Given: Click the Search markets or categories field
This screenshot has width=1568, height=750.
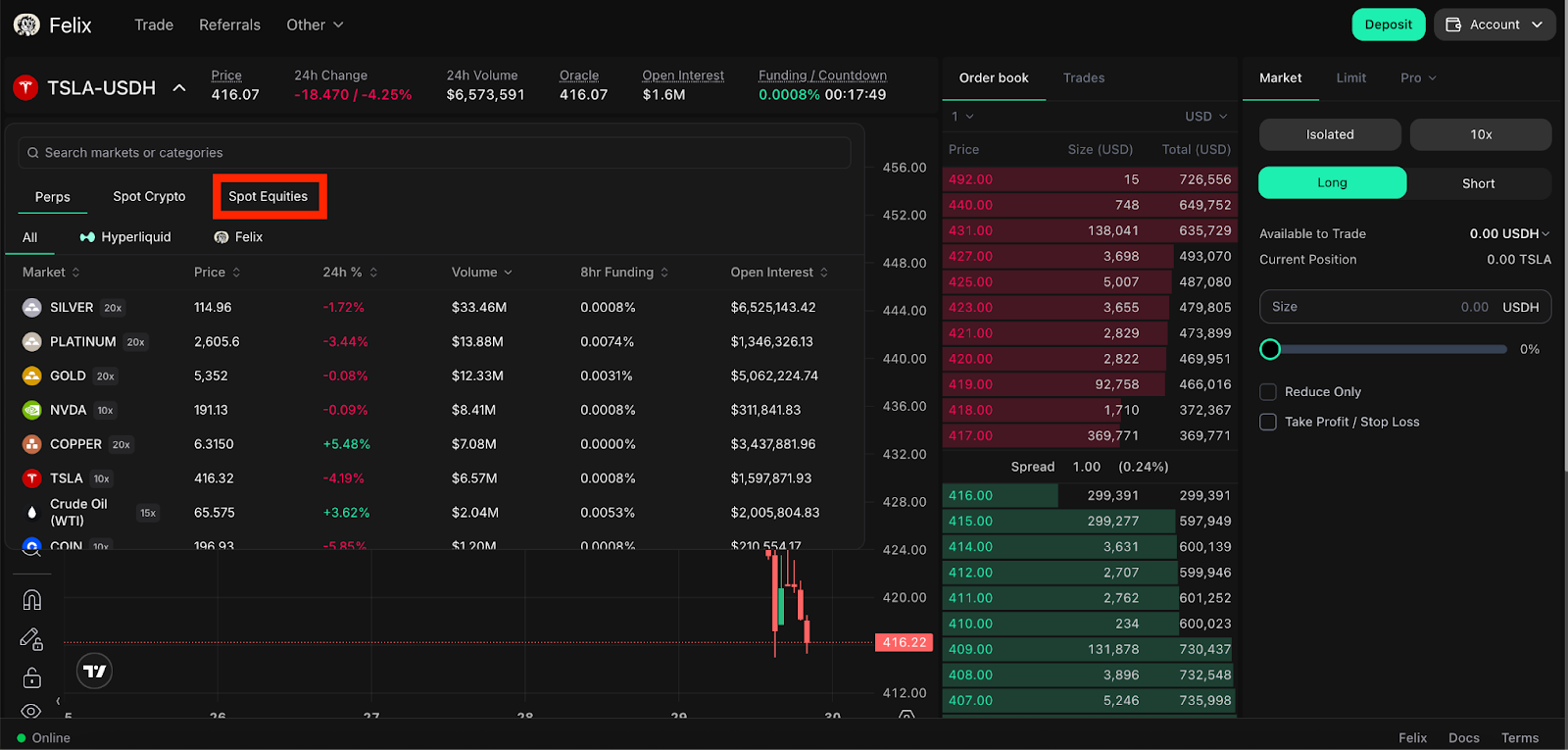Looking at the screenshot, I should [434, 153].
